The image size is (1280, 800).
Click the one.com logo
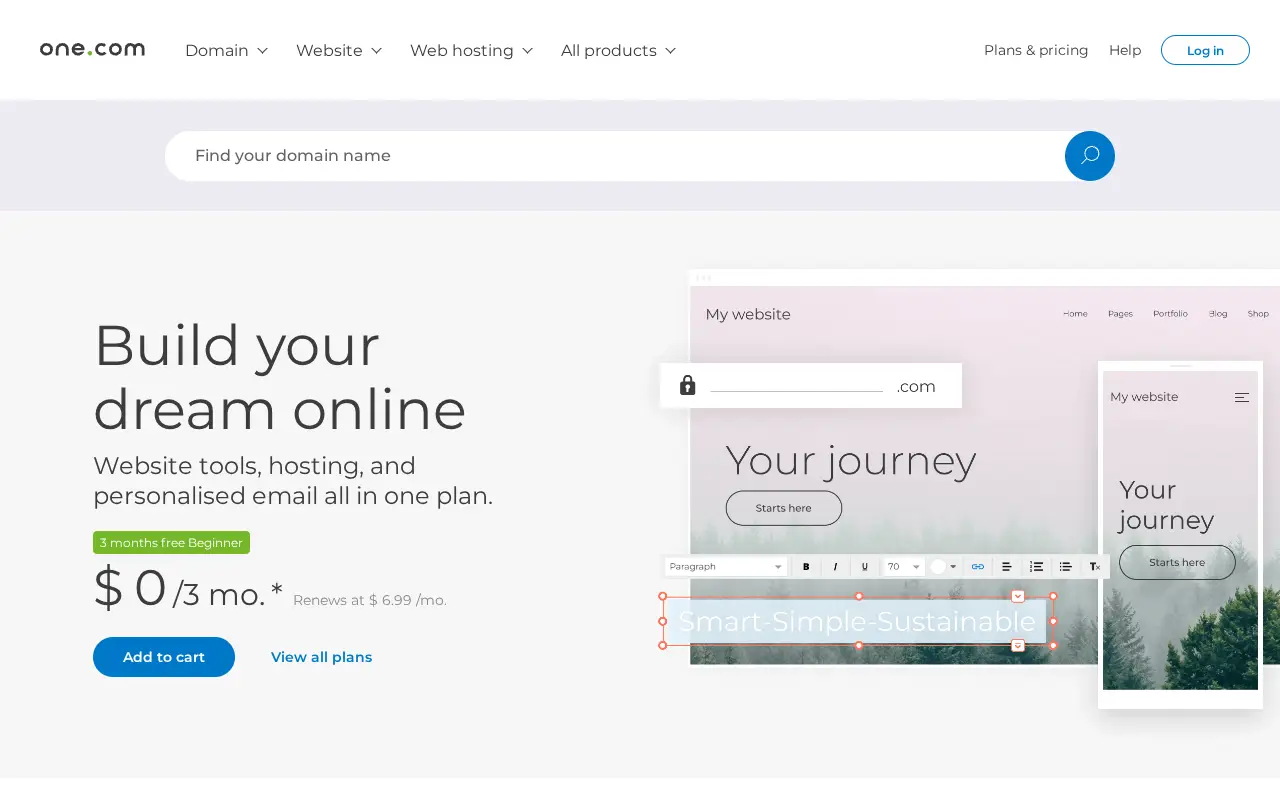pos(92,49)
